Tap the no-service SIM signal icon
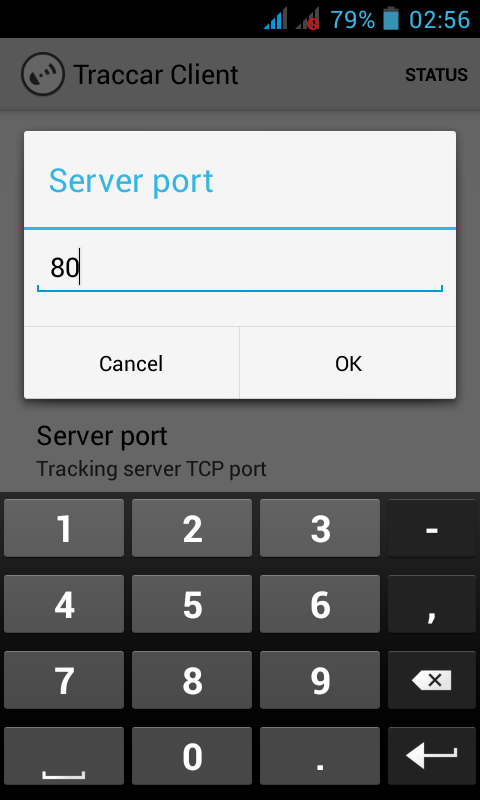The height and width of the screenshot is (800, 480). pyautogui.click(x=307, y=20)
